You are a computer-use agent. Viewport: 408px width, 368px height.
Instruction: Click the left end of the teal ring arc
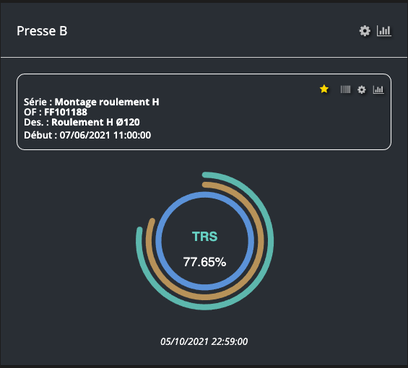point(140,230)
